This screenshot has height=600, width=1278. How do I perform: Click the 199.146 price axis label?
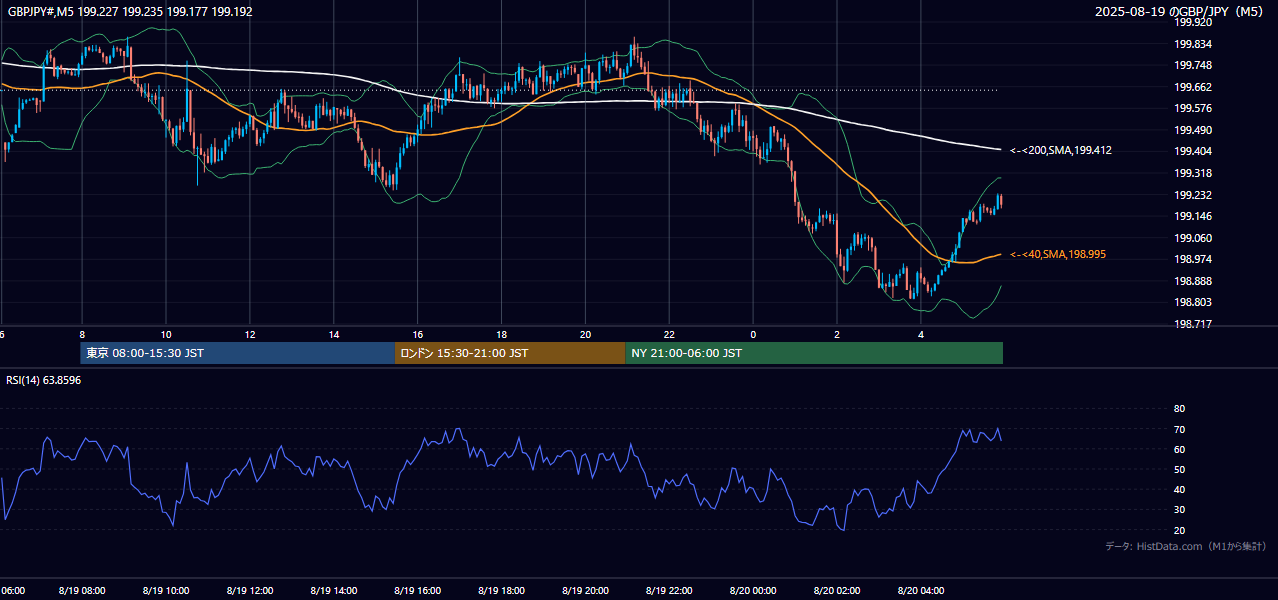pos(1194,216)
